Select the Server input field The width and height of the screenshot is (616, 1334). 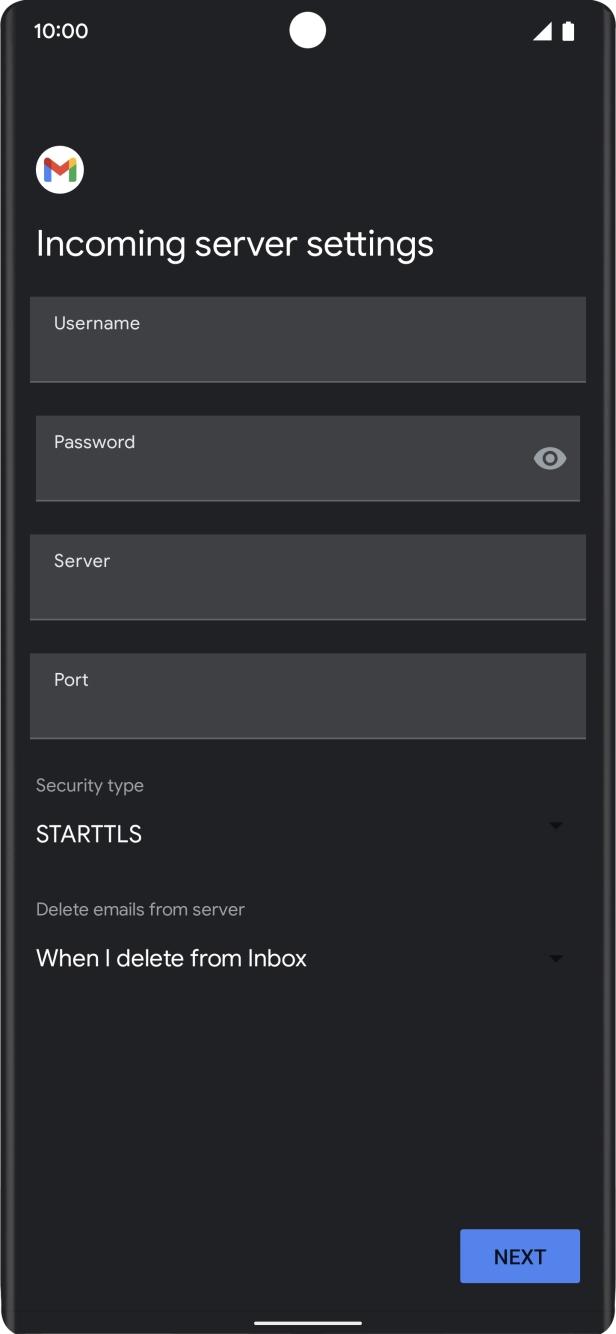[308, 577]
